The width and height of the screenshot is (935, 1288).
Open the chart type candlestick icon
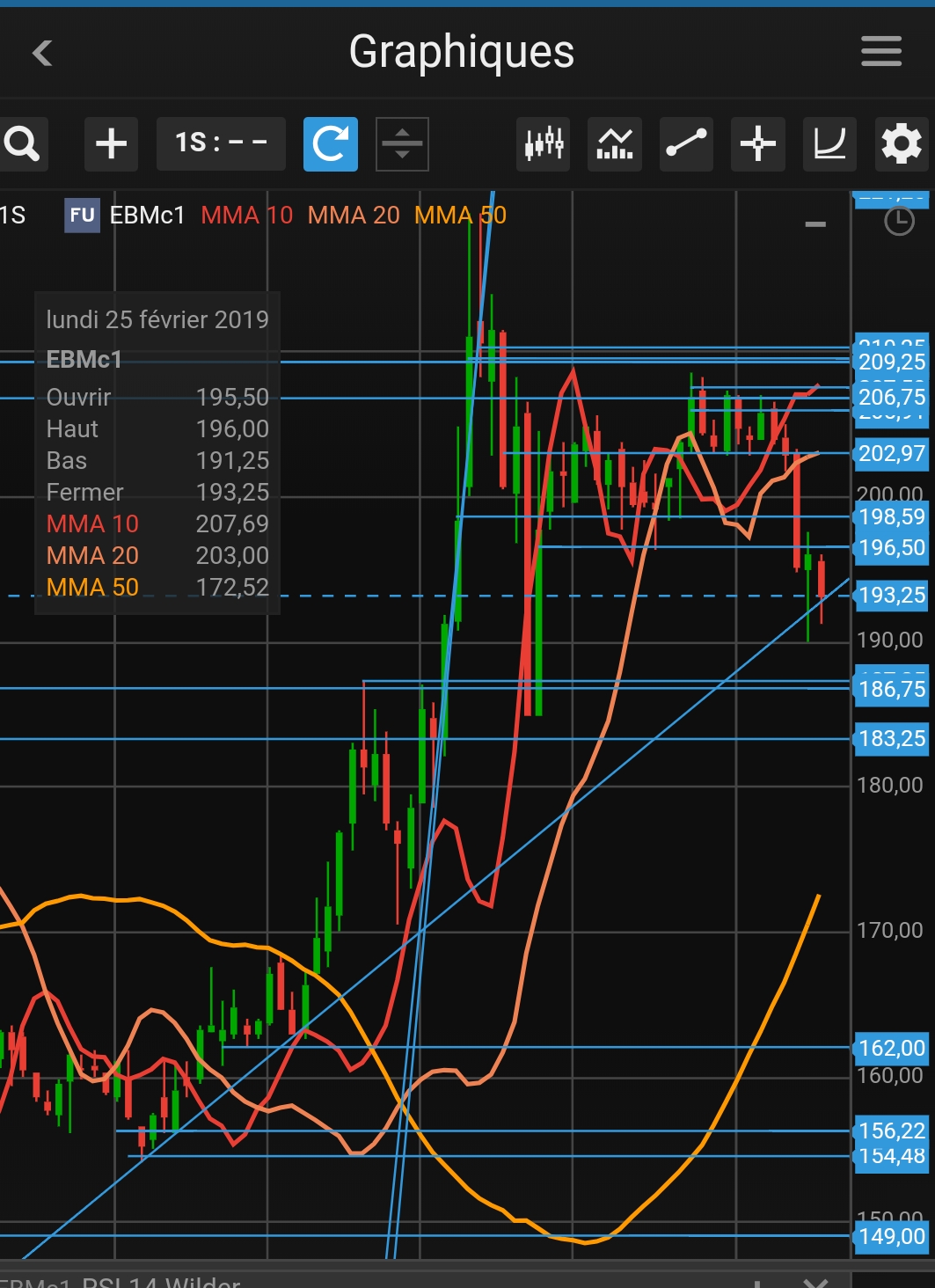coord(544,143)
